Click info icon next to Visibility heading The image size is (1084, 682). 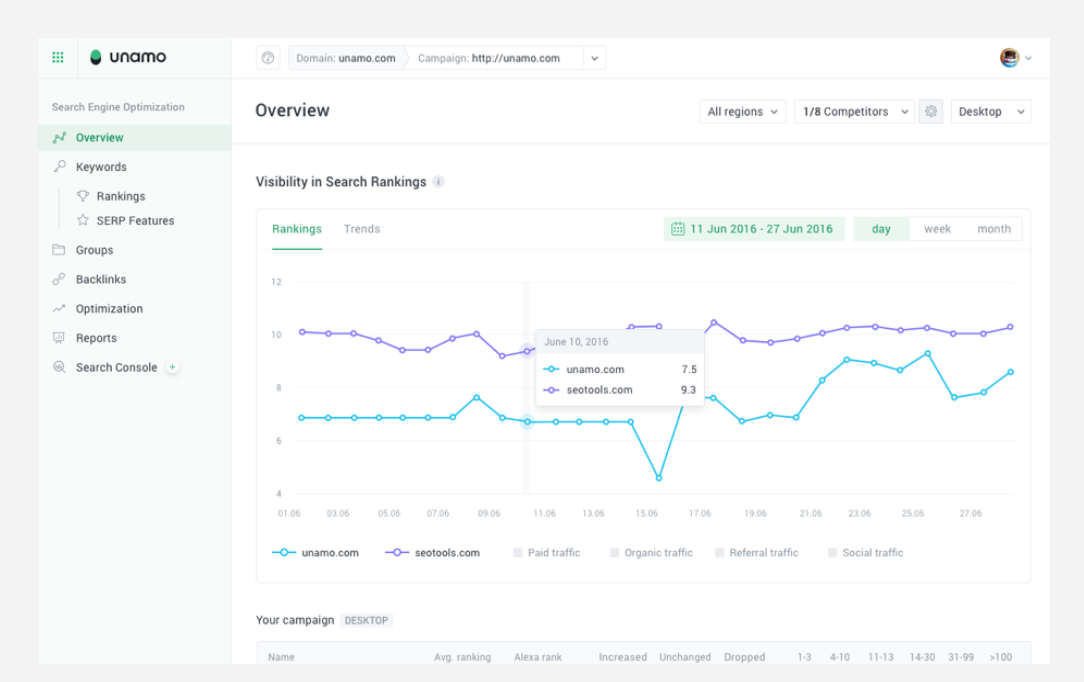coord(438,182)
